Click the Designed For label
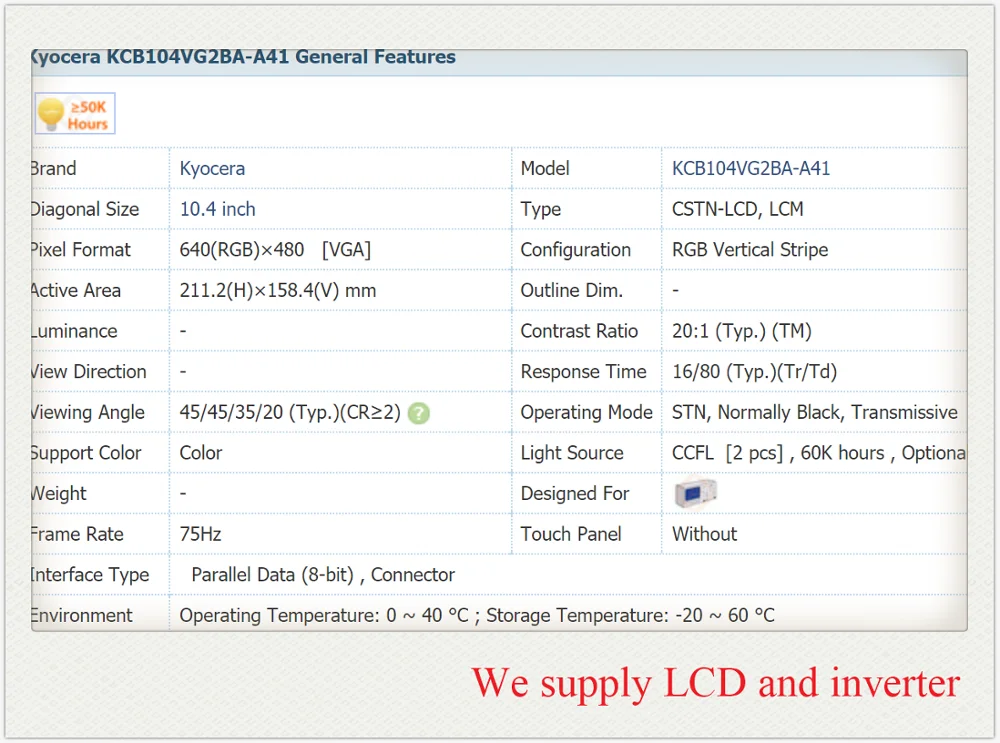The image size is (1000, 743). pos(575,494)
